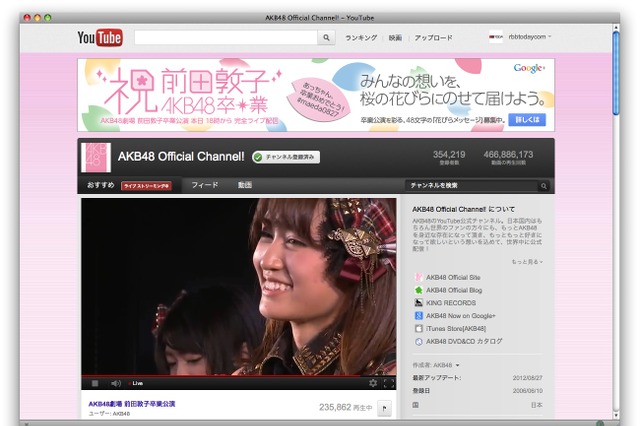The width and height of the screenshot is (640, 426).
Task: Open AKB48 DVD&CD カタログ link
Action: (x=464, y=341)
